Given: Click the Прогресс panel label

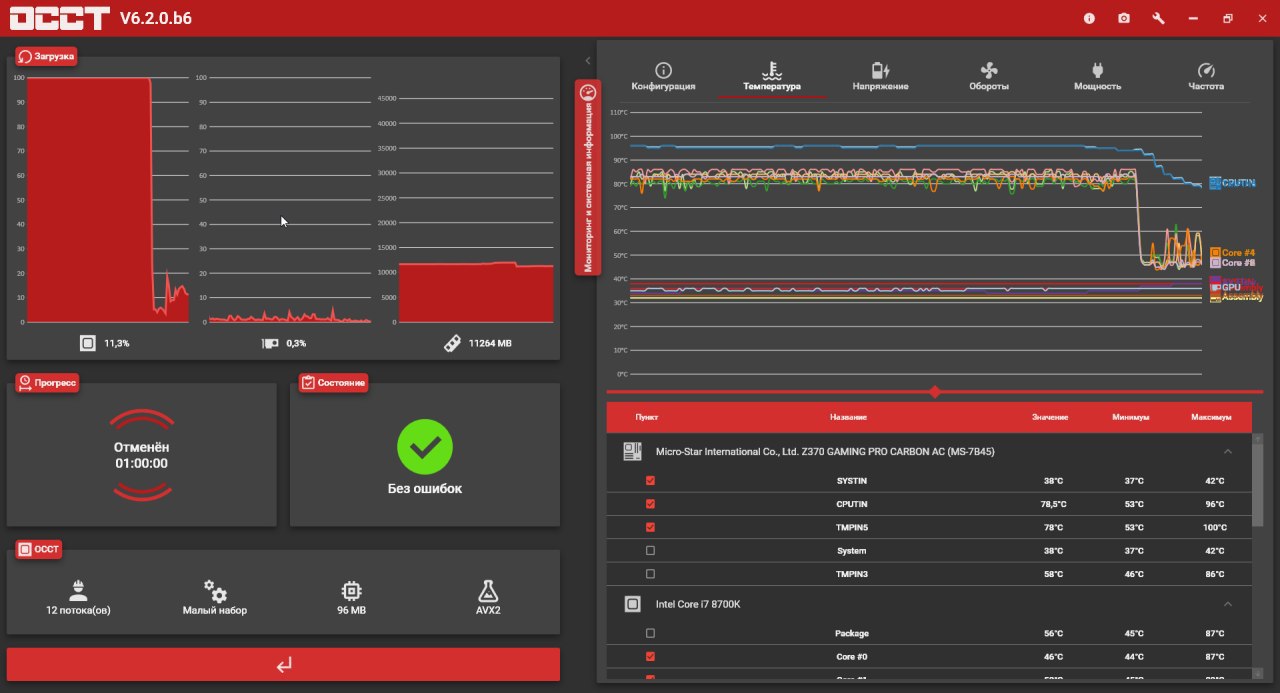Looking at the screenshot, I should pyautogui.click(x=46, y=383).
